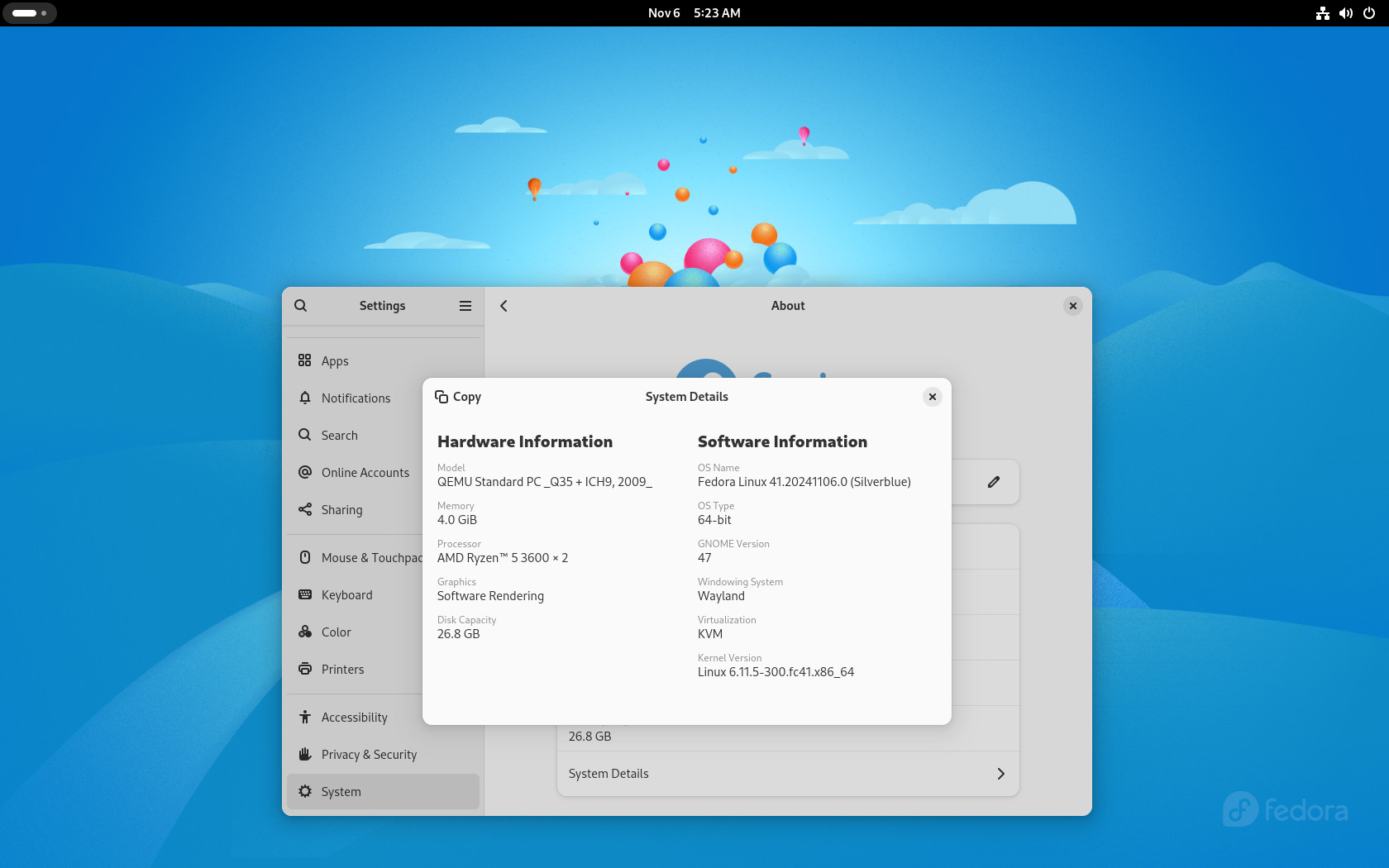Screen dimensions: 1389x868
Task: Click the OS type value 64-bit
Action: (714, 520)
